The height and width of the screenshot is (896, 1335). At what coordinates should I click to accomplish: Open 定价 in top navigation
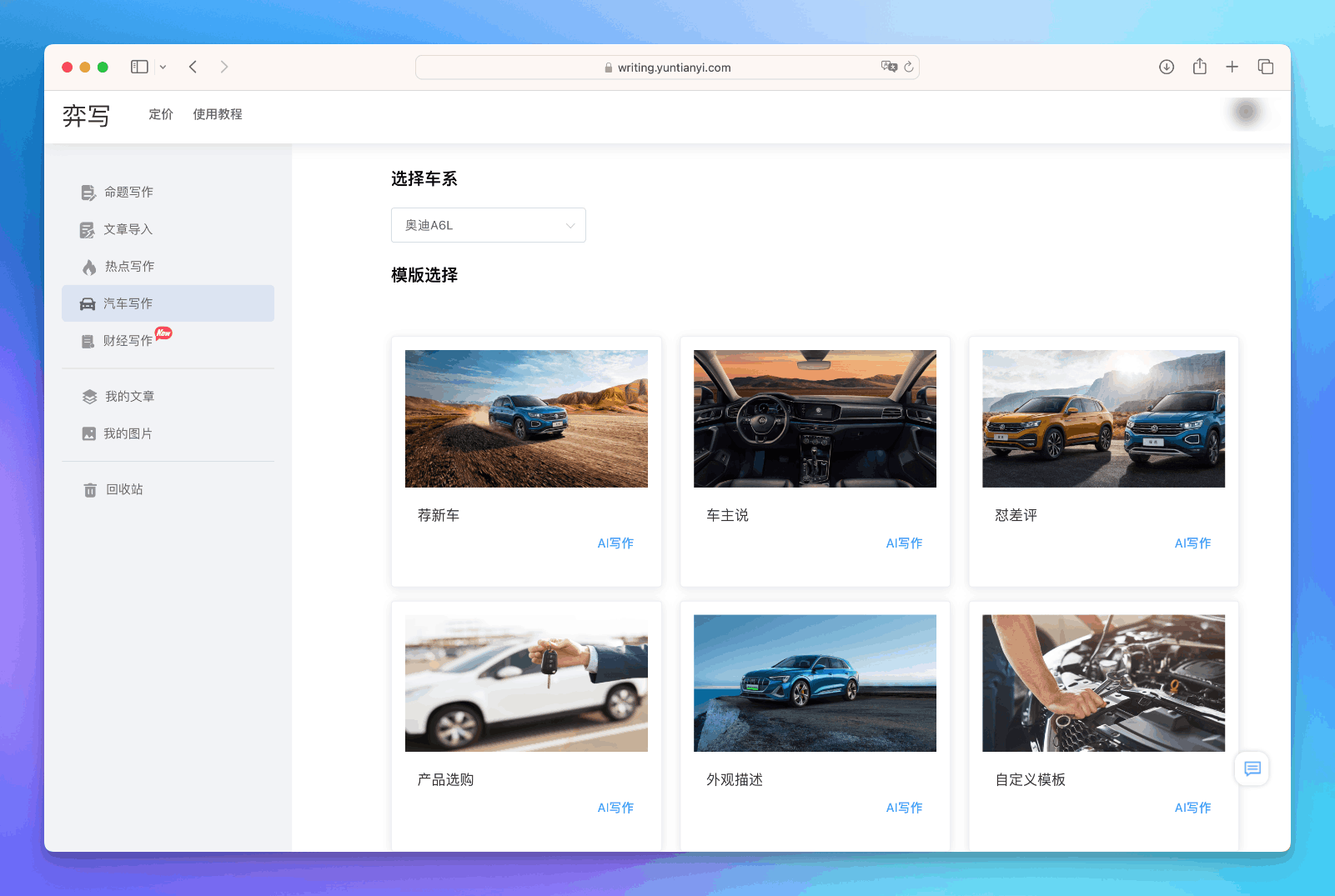coord(161,114)
